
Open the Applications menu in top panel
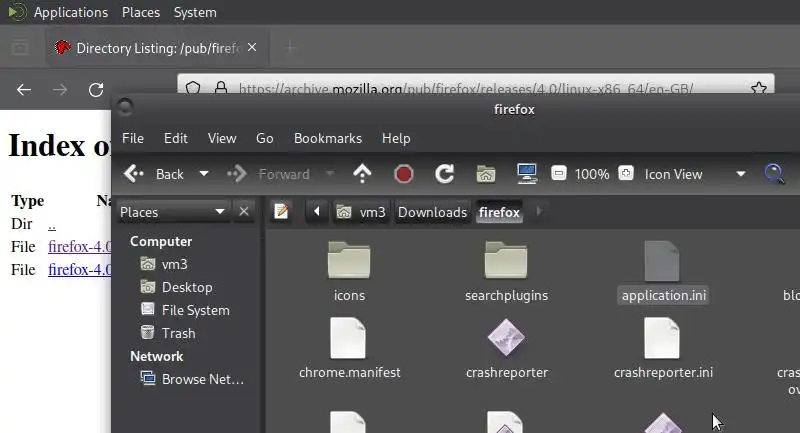71,12
